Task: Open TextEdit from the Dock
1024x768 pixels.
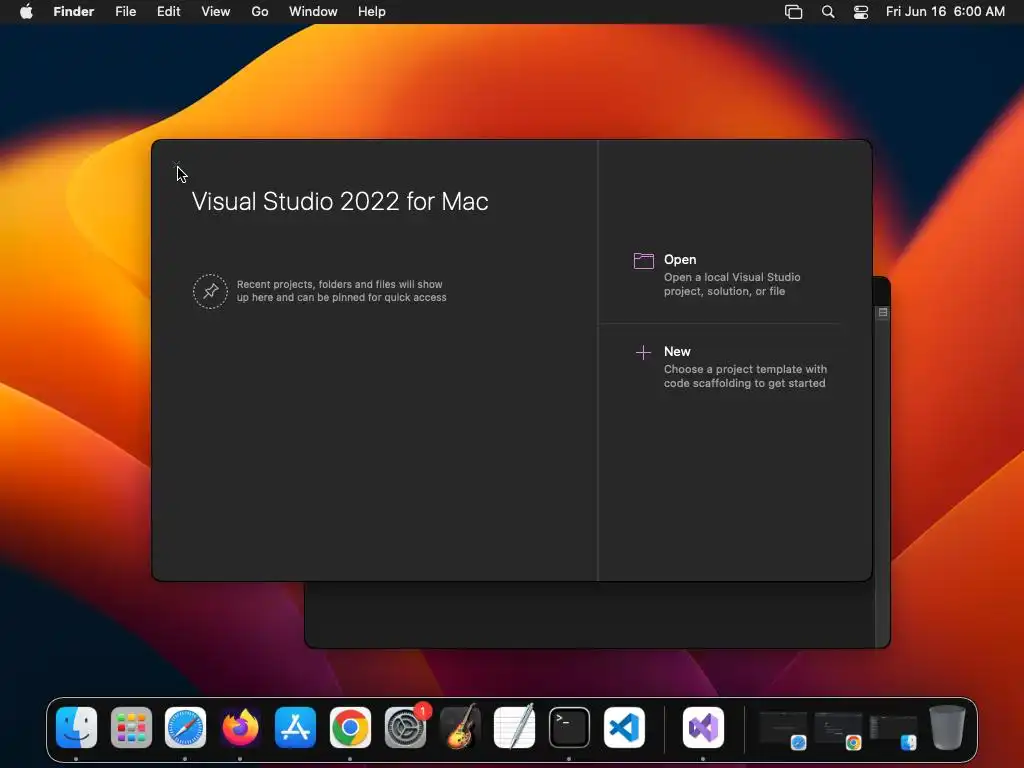Action: 515,728
